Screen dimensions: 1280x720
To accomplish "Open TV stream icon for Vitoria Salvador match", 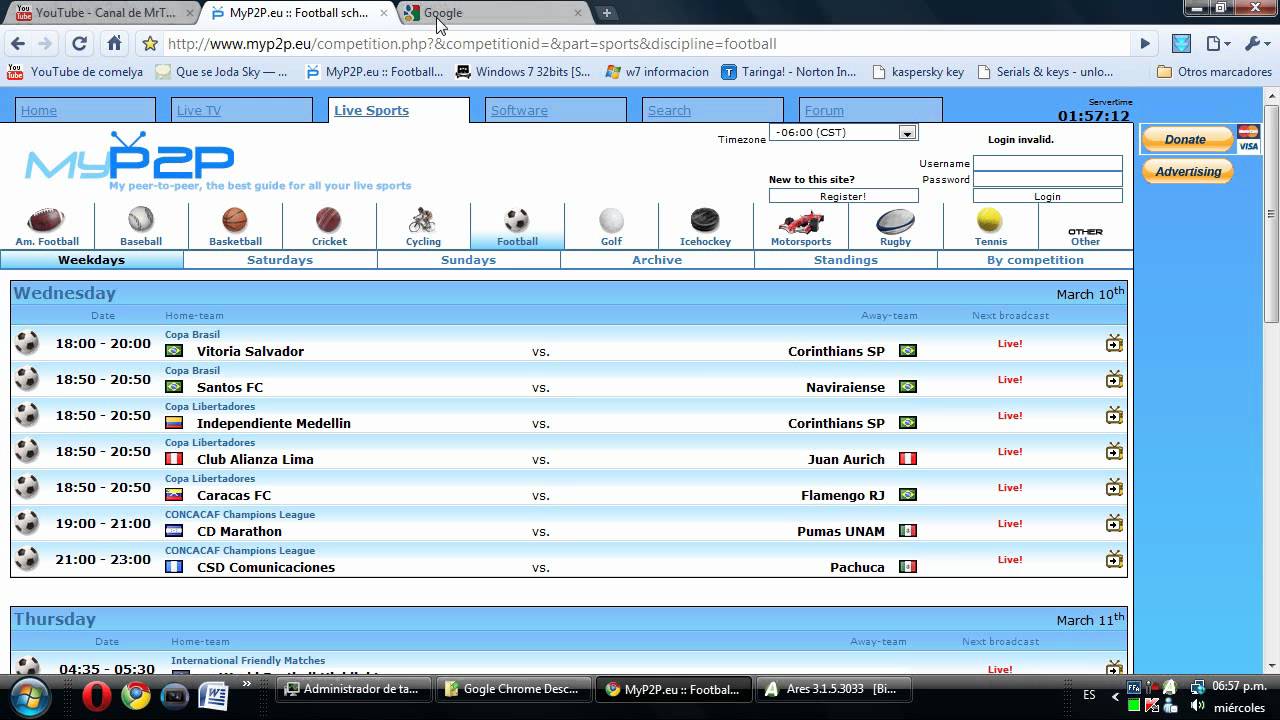I will pos(1114,343).
